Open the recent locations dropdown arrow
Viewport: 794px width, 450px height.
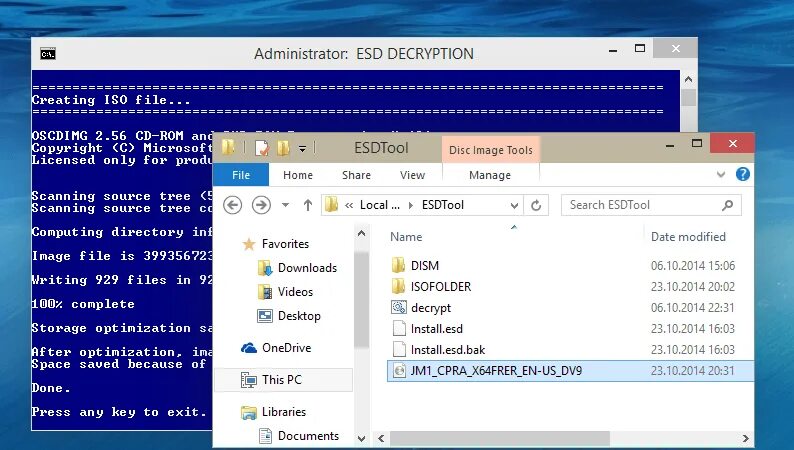click(x=286, y=205)
